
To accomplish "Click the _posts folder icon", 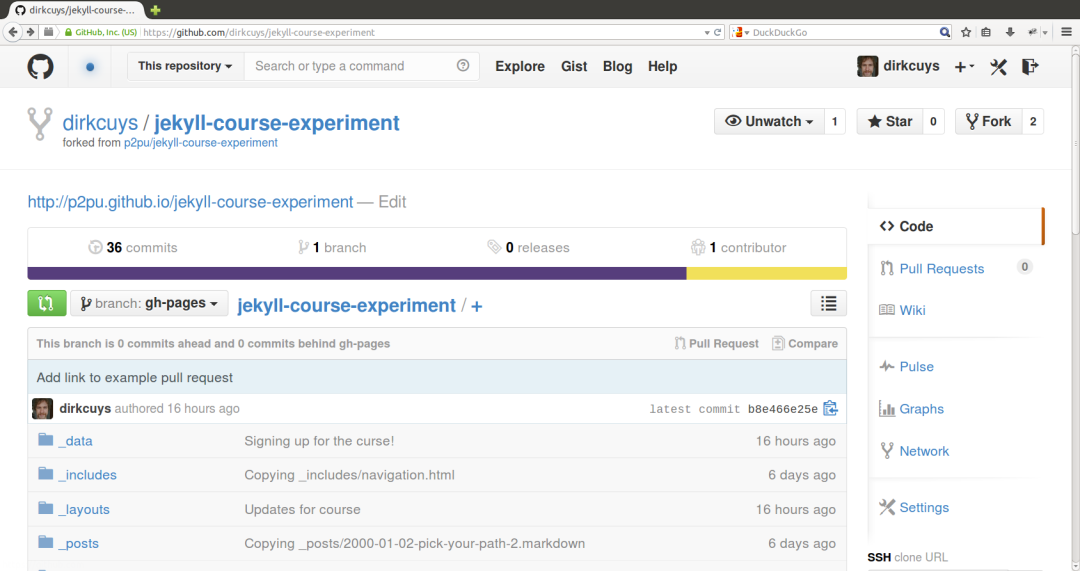I will (45, 541).
